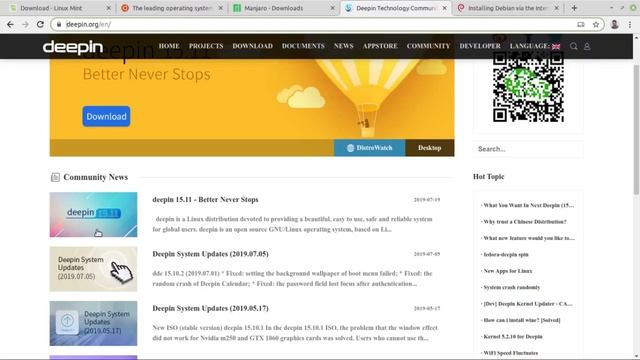This screenshot has width=640, height=360.
Task: Open the HOME menu item
Action: (x=169, y=46)
